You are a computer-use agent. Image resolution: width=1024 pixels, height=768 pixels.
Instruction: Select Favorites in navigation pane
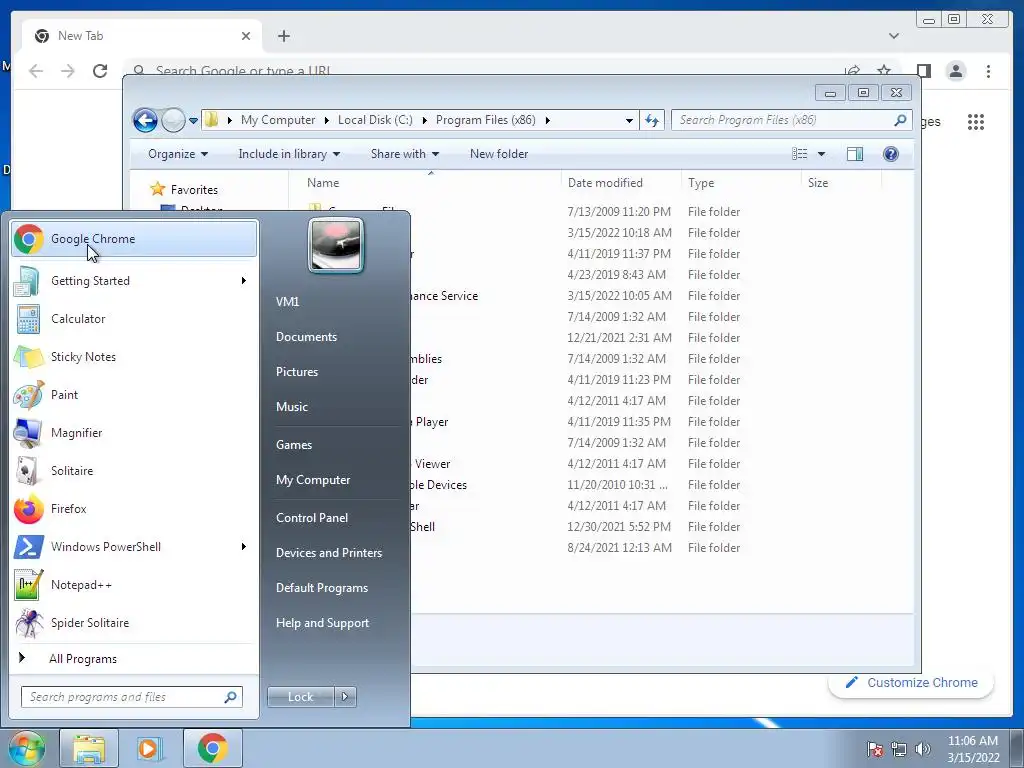click(x=194, y=190)
